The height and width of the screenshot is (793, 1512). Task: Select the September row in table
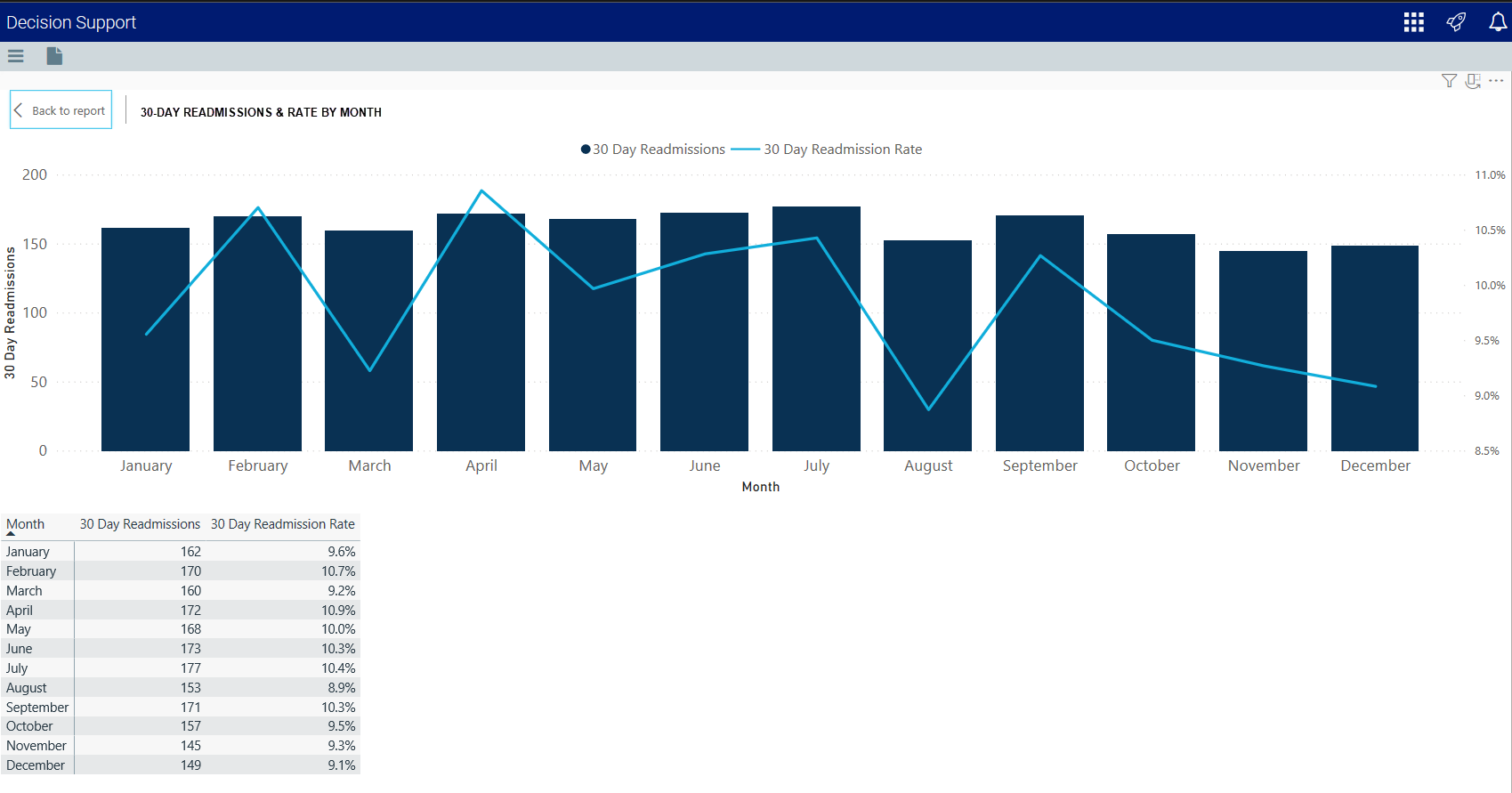click(x=178, y=708)
